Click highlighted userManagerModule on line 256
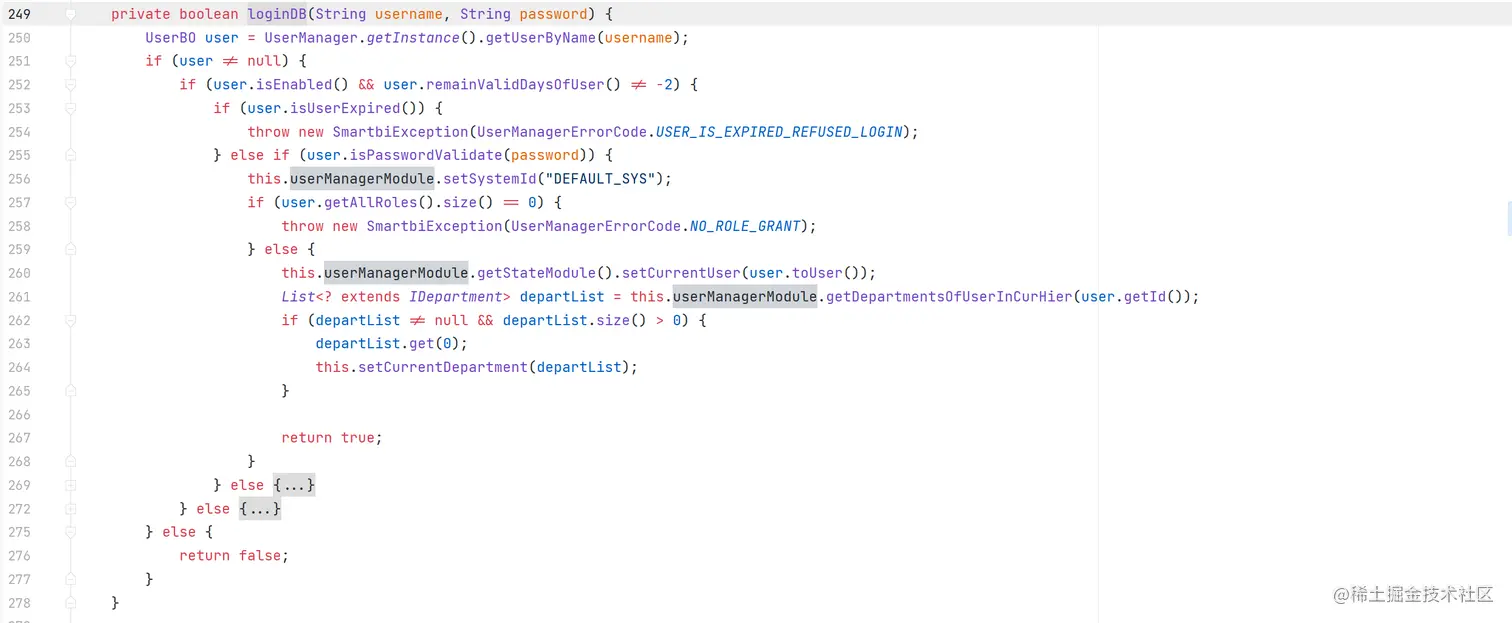This screenshot has height=623, width=1512. pos(362,179)
